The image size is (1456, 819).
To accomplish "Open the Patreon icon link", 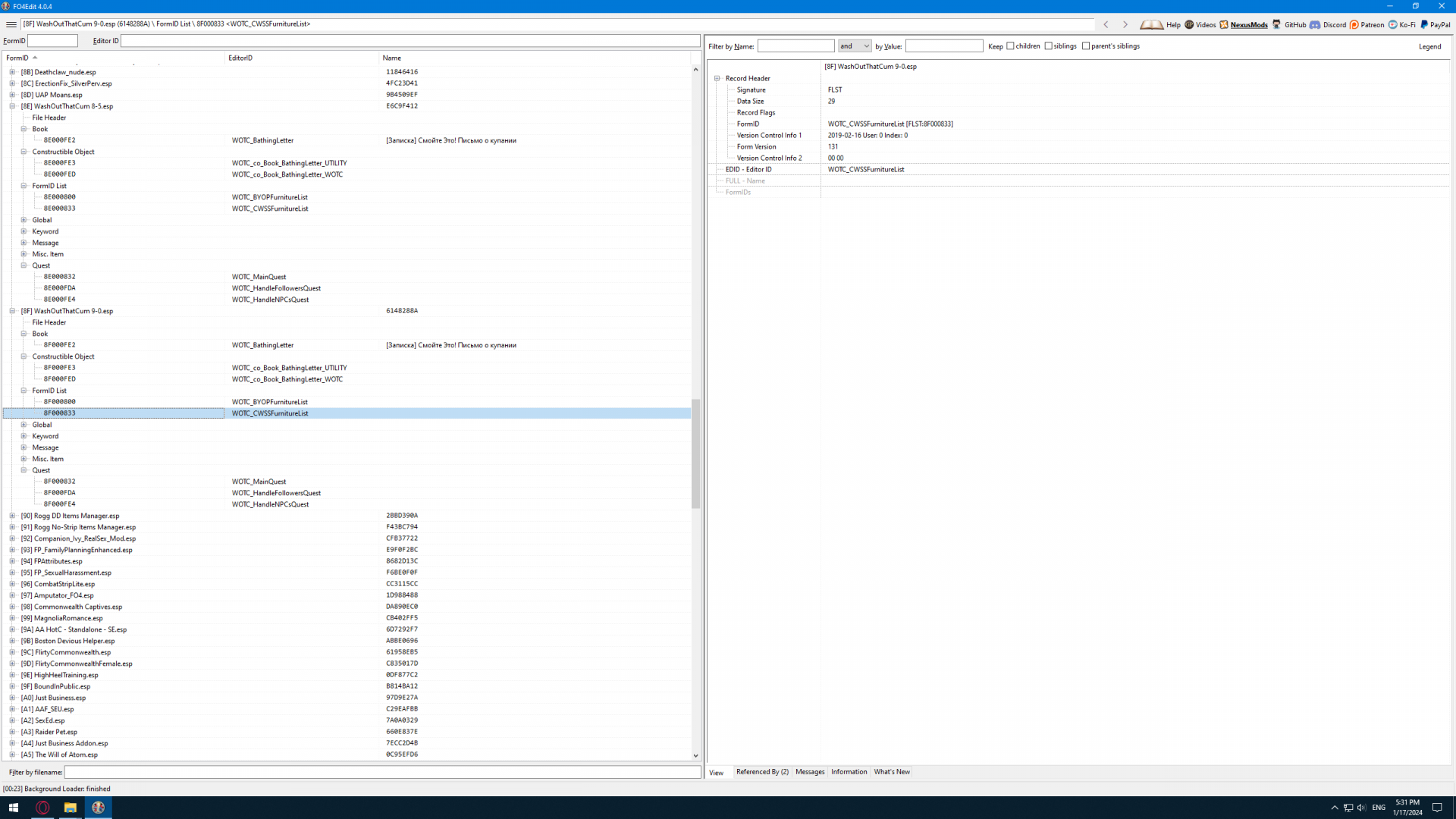I will [x=1354, y=24].
